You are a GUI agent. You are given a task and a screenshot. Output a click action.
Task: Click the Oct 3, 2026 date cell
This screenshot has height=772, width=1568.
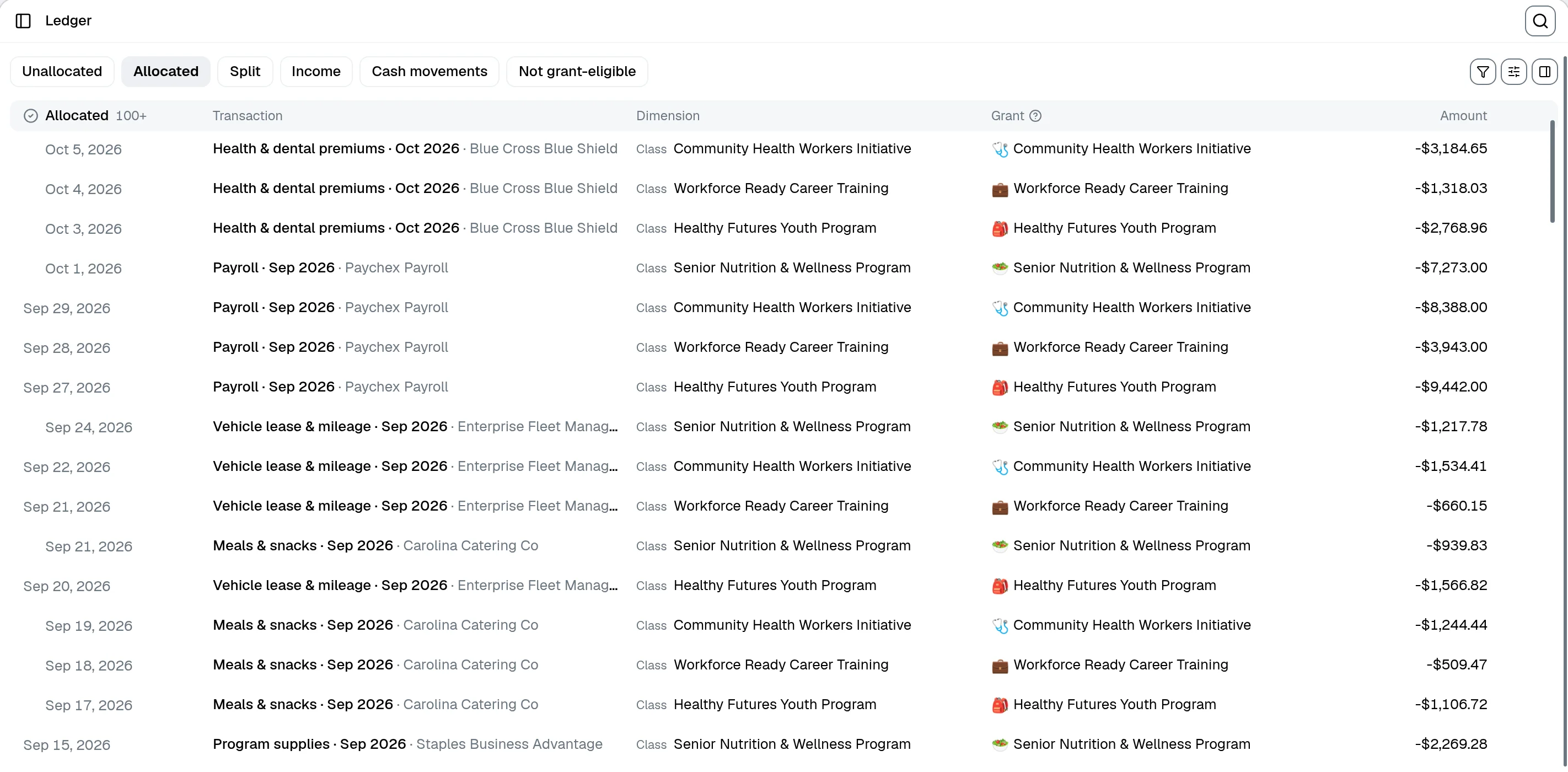(83, 229)
